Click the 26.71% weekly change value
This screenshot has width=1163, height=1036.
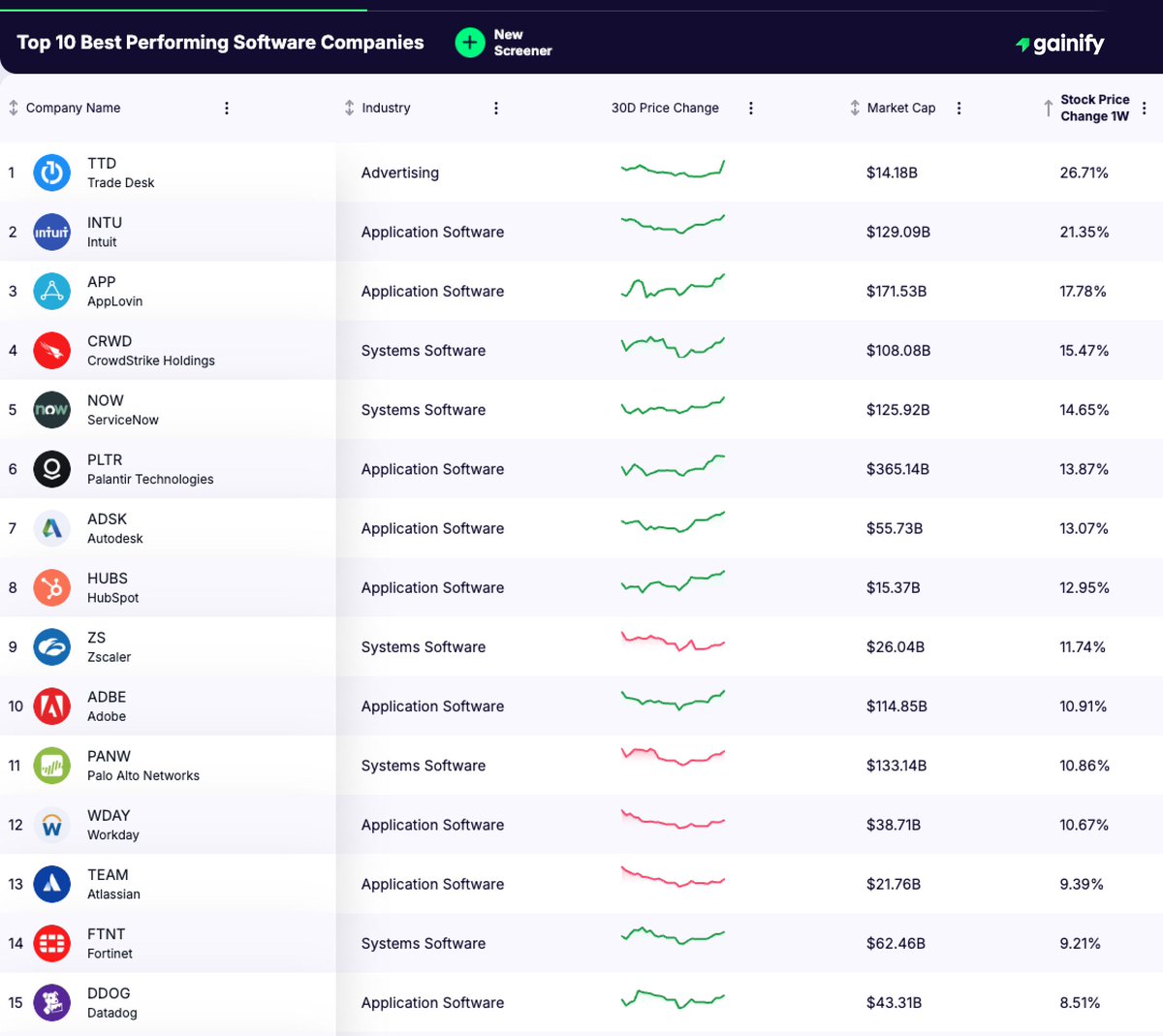point(1084,173)
